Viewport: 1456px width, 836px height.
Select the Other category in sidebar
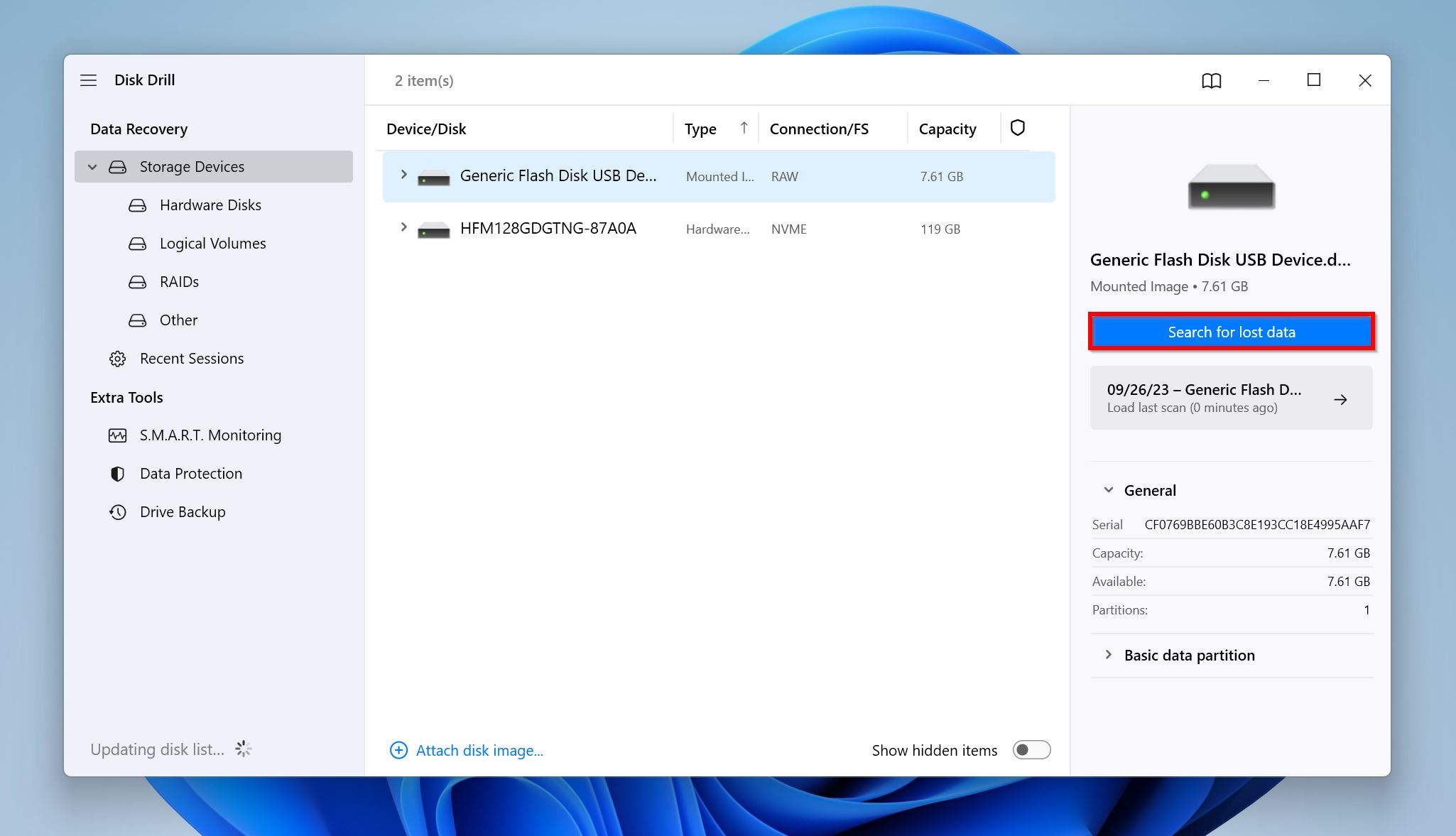(178, 319)
